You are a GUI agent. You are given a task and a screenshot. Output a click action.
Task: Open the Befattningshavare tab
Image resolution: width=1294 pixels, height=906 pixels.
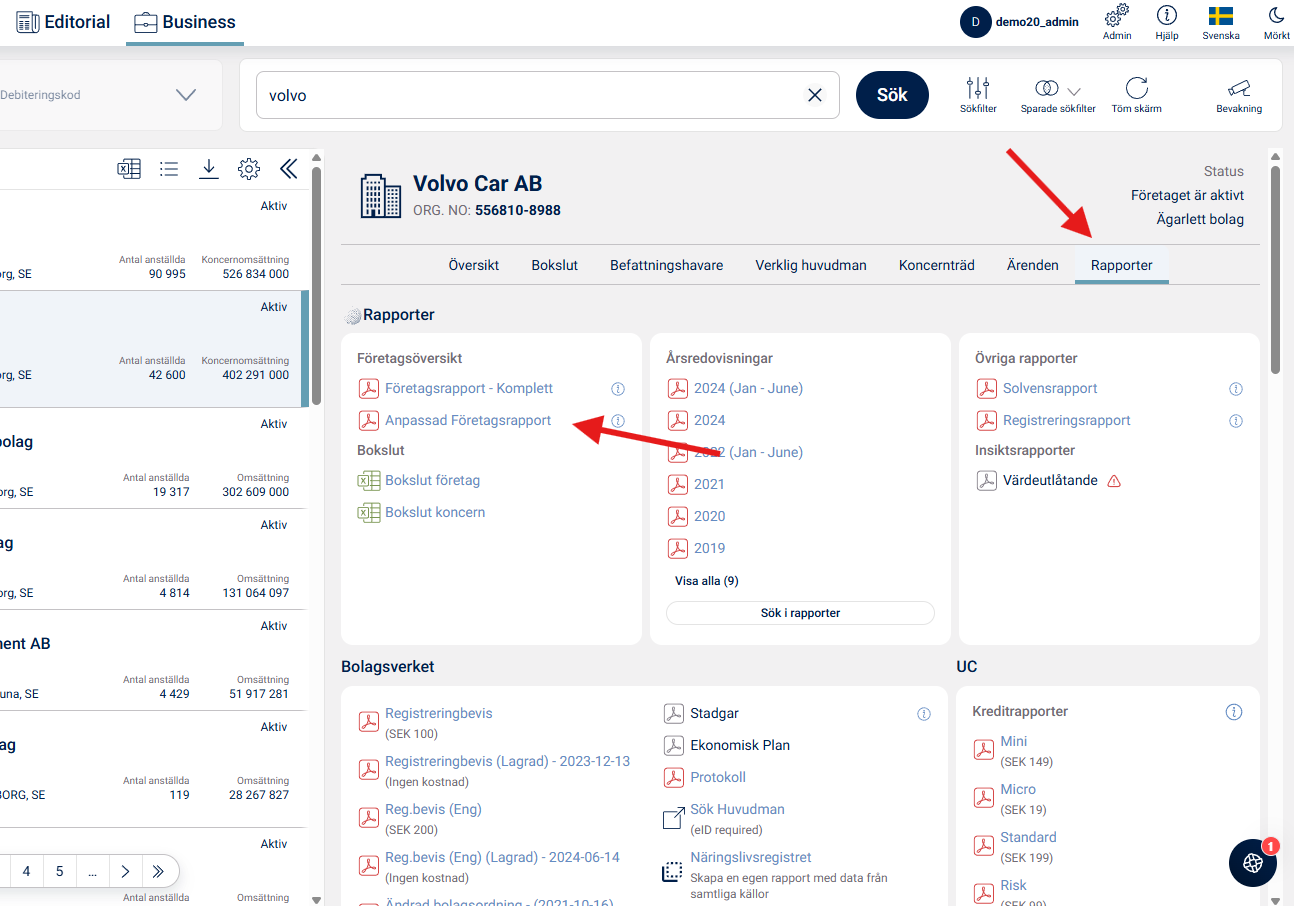tap(667, 265)
